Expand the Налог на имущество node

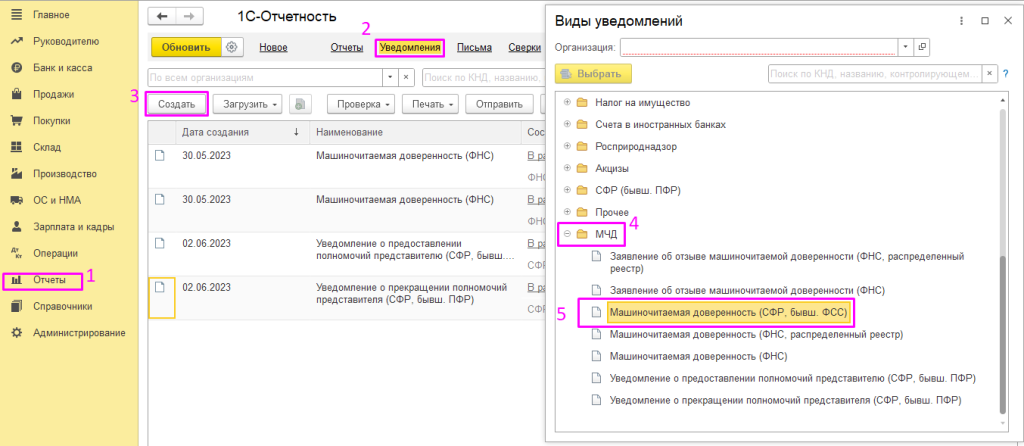[x=566, y=103]
